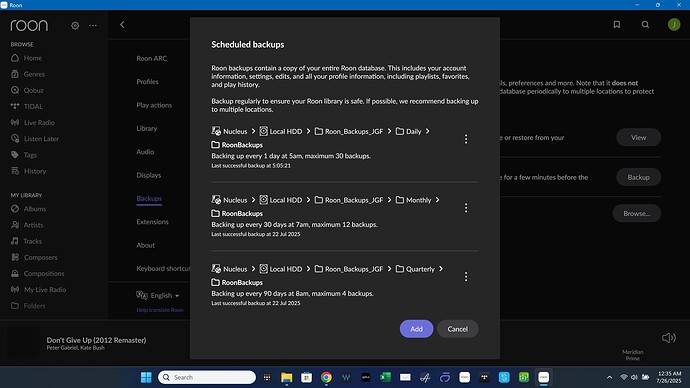
Task: Select the Backups settings tab
Action: [x=149, y=198]
